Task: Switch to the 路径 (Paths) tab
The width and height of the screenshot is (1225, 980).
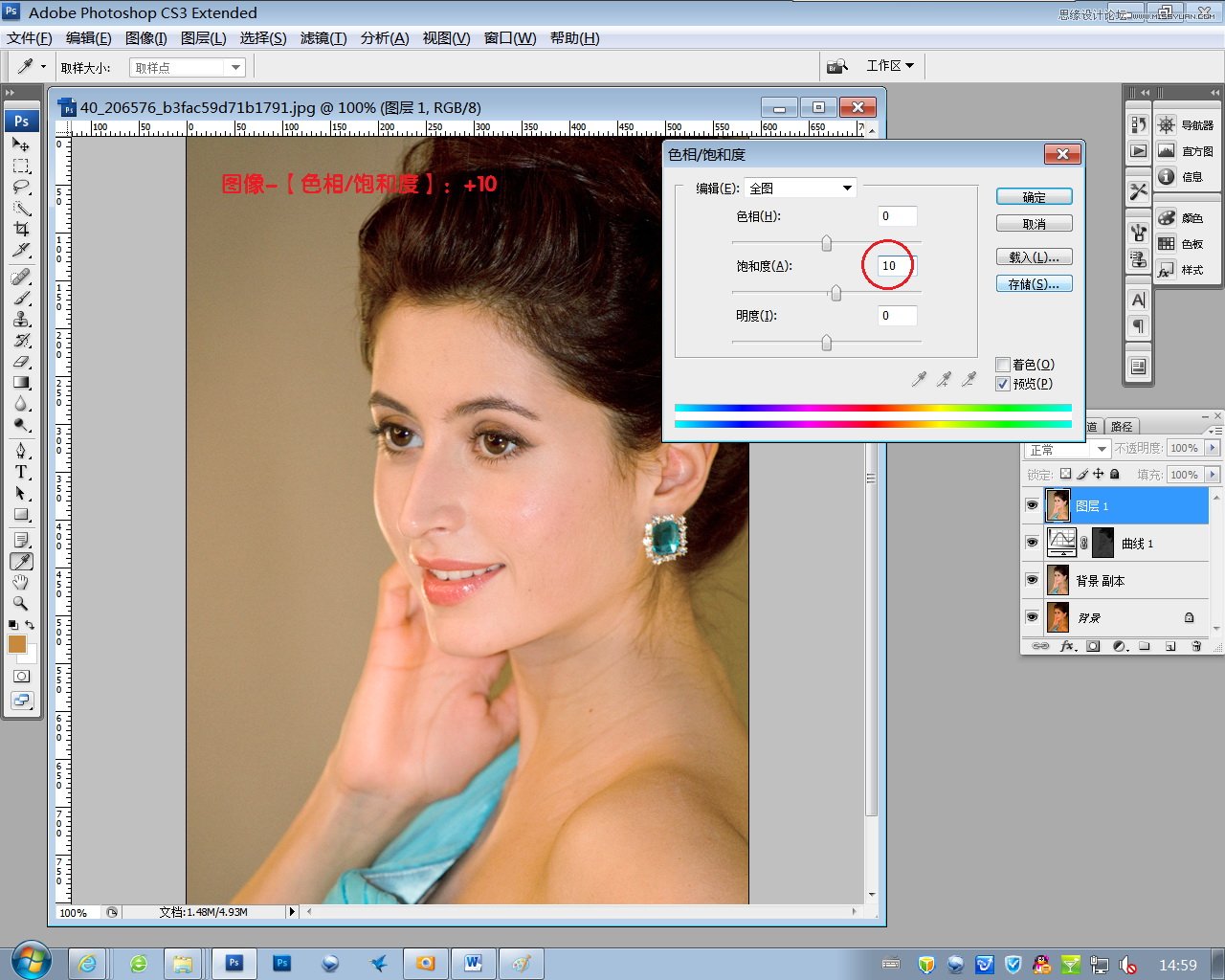Action: (1122, 426)
